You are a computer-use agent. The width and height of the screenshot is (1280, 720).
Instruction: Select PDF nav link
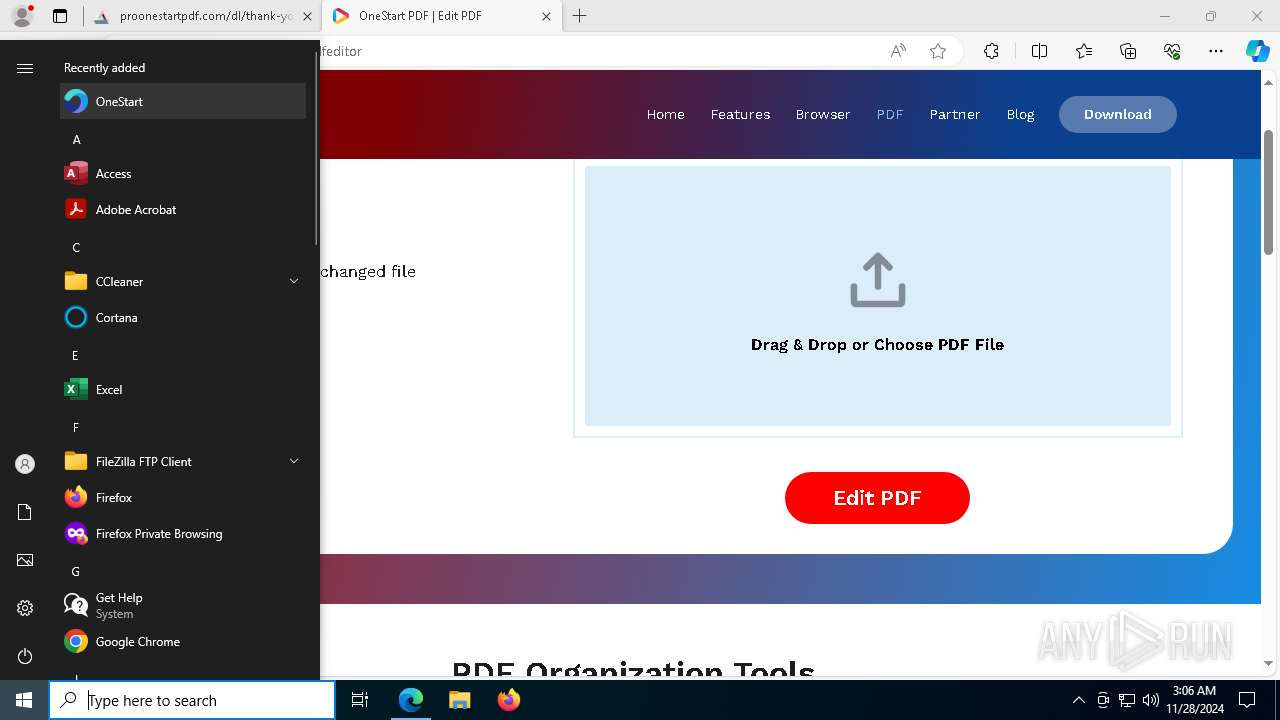coord(890,114)
